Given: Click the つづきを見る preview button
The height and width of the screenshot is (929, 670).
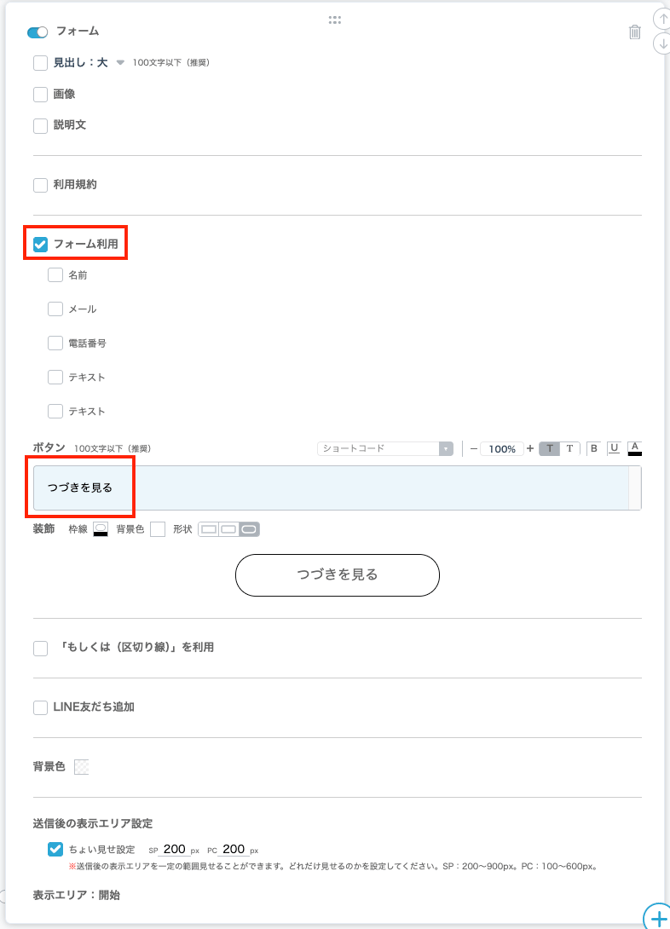Looking at the screenshot, I should tap(337, 575).
